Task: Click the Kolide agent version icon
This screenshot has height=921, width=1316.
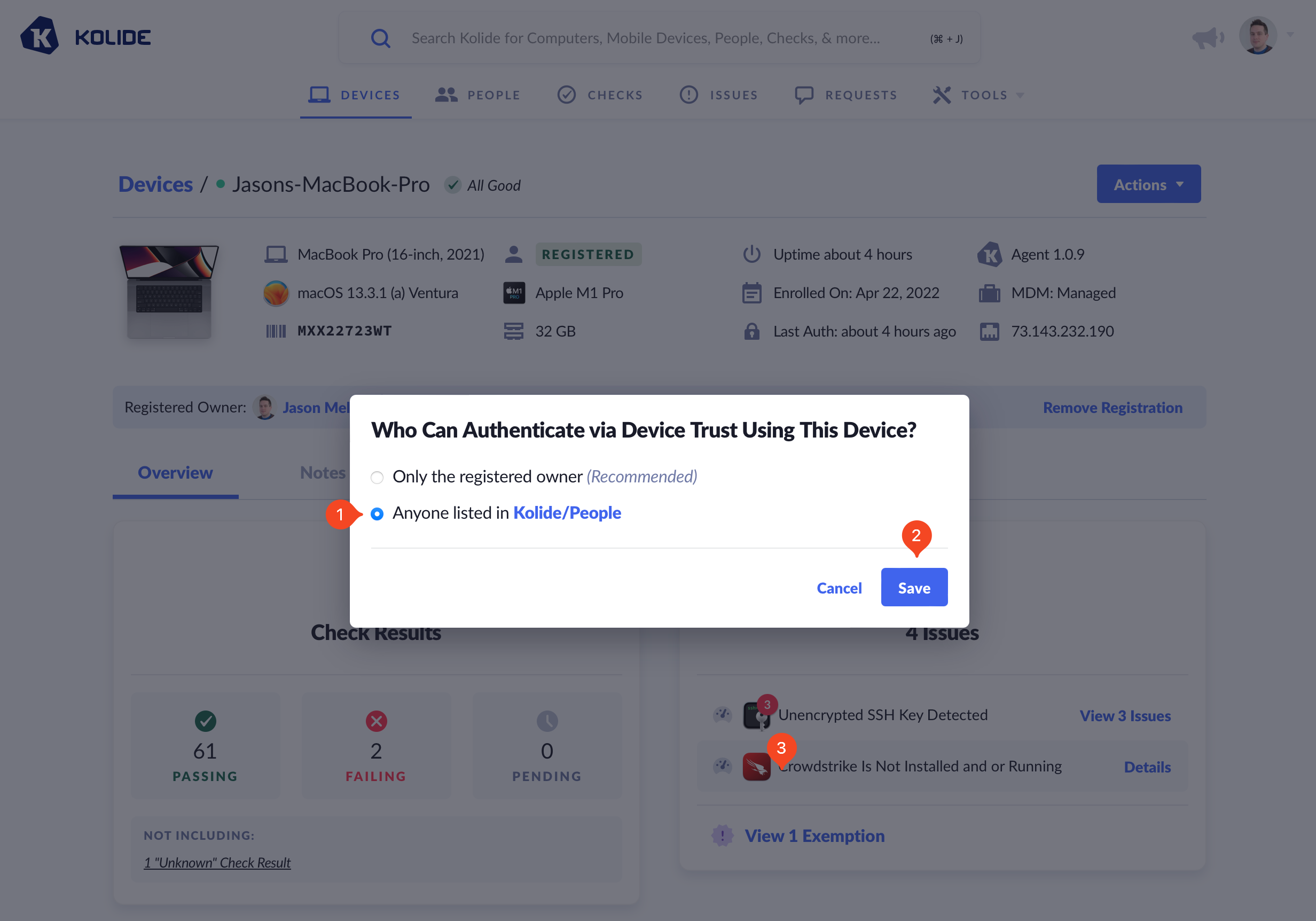Action: click(989, 254)
